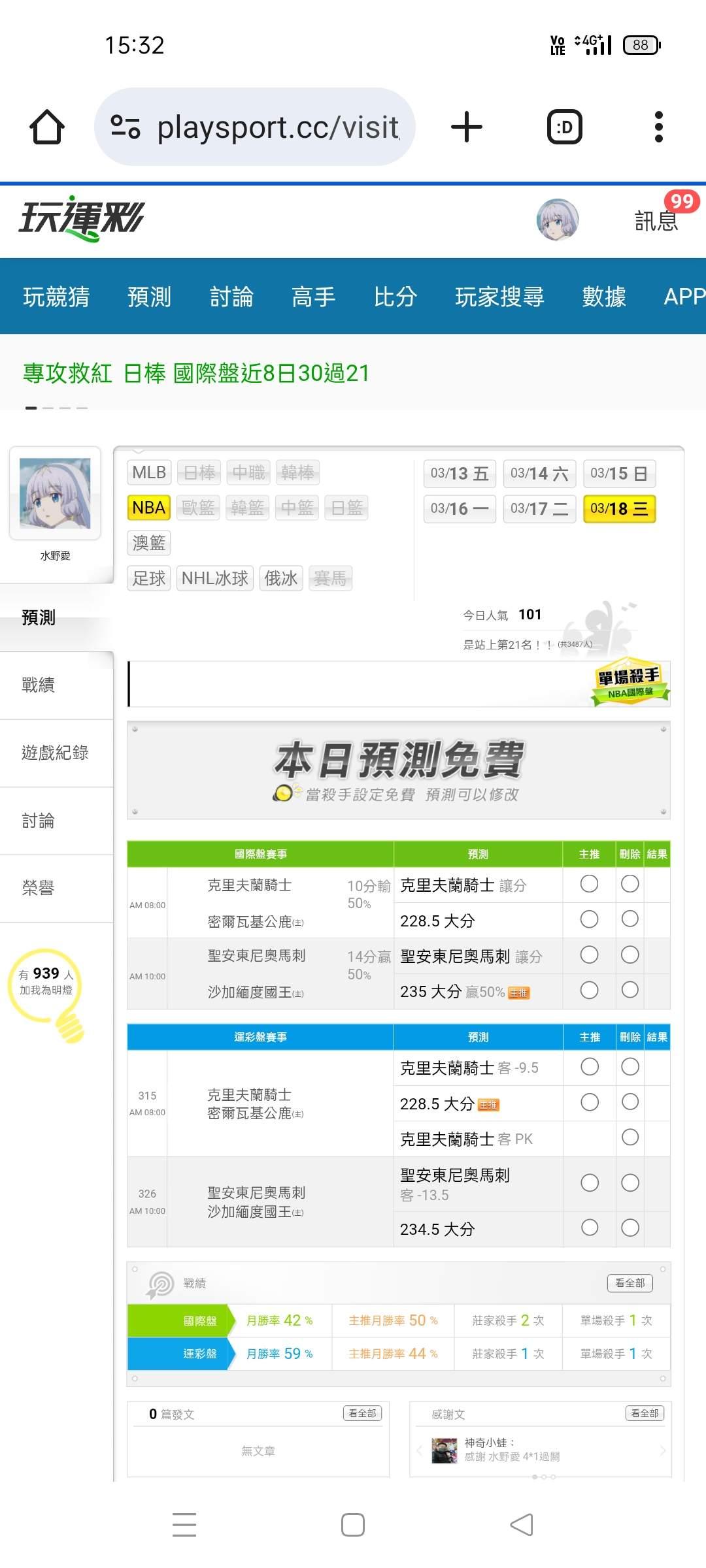The image size is (706, 1568).
Task: Click the 單場殺手 NBA國際盤 badge
Action: point(630,682)
